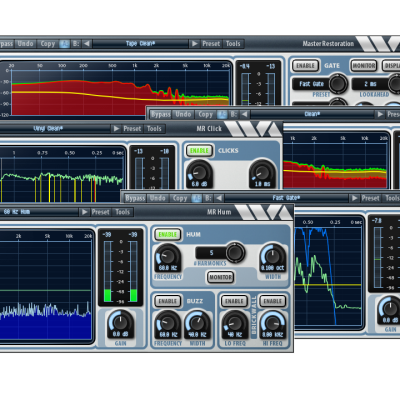The width and height of the screenshot is (400, 400).
Task: Adjust the Fast Gate preset knob
Action: point(338,83)
